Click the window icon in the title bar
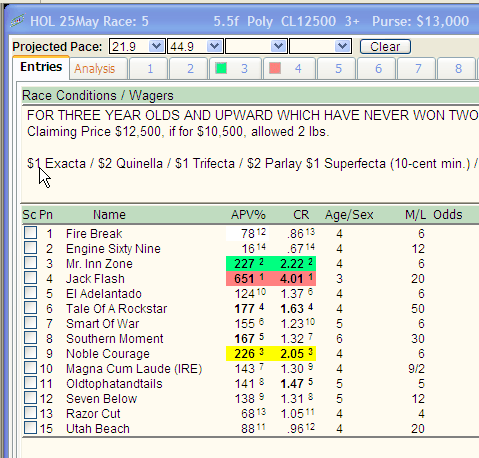479x458 pixels. (18, 21)
